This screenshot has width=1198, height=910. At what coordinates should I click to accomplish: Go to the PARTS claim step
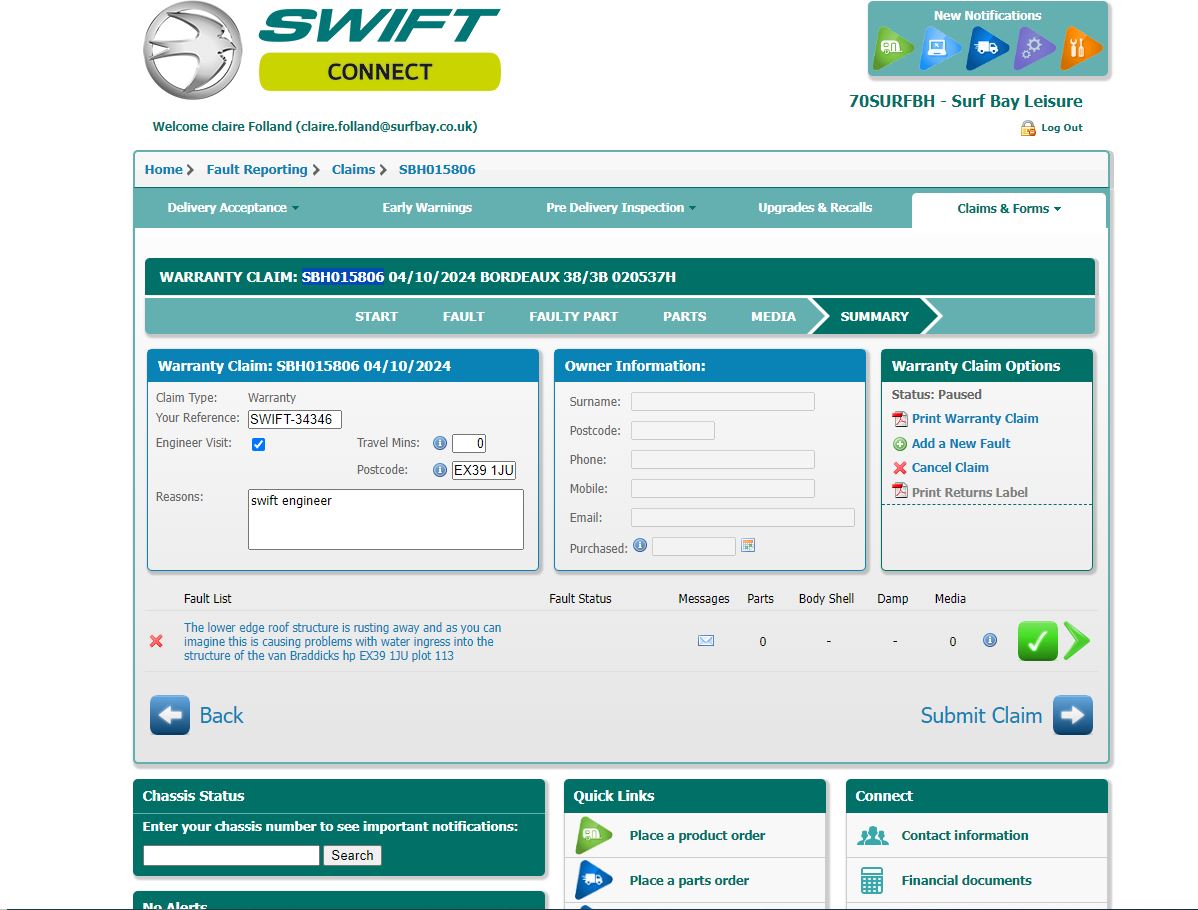(685, 316)
